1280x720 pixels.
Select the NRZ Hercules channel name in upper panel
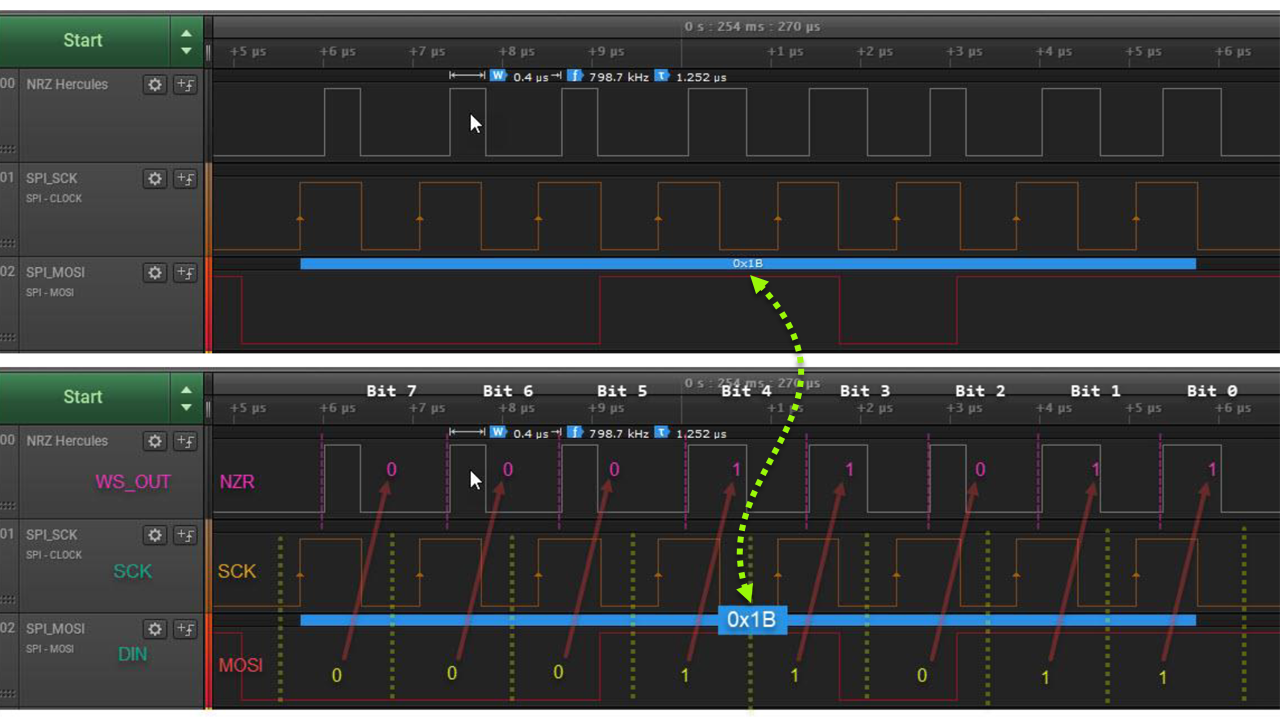(67, 85)
